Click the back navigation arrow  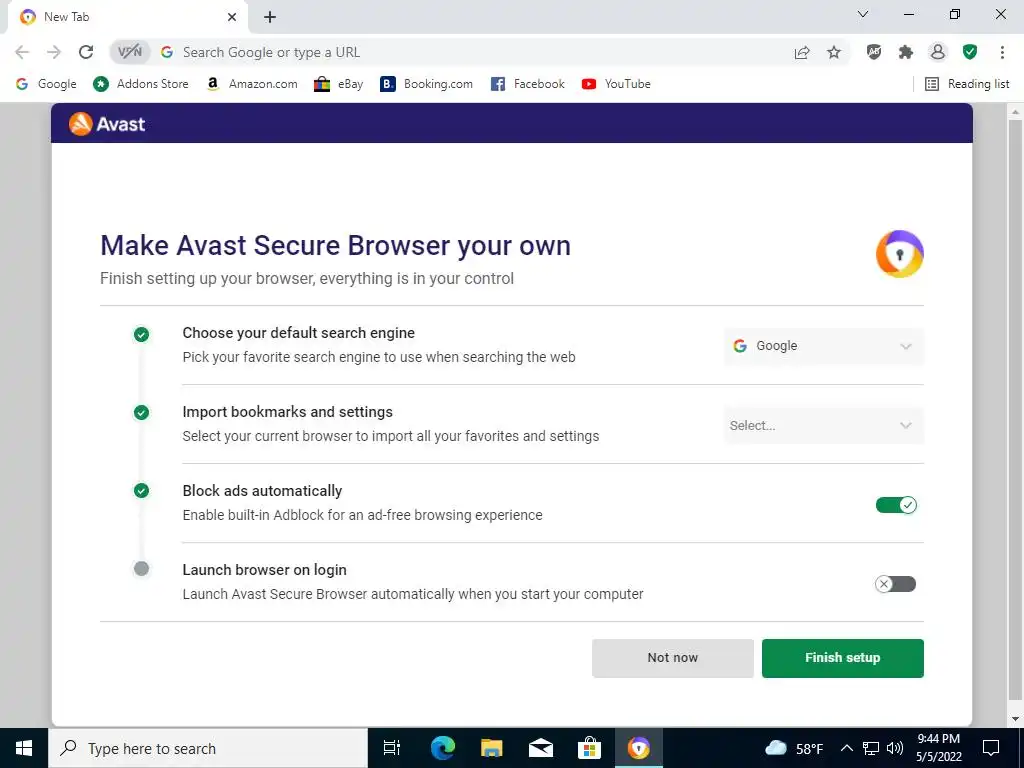coord(22,52)
